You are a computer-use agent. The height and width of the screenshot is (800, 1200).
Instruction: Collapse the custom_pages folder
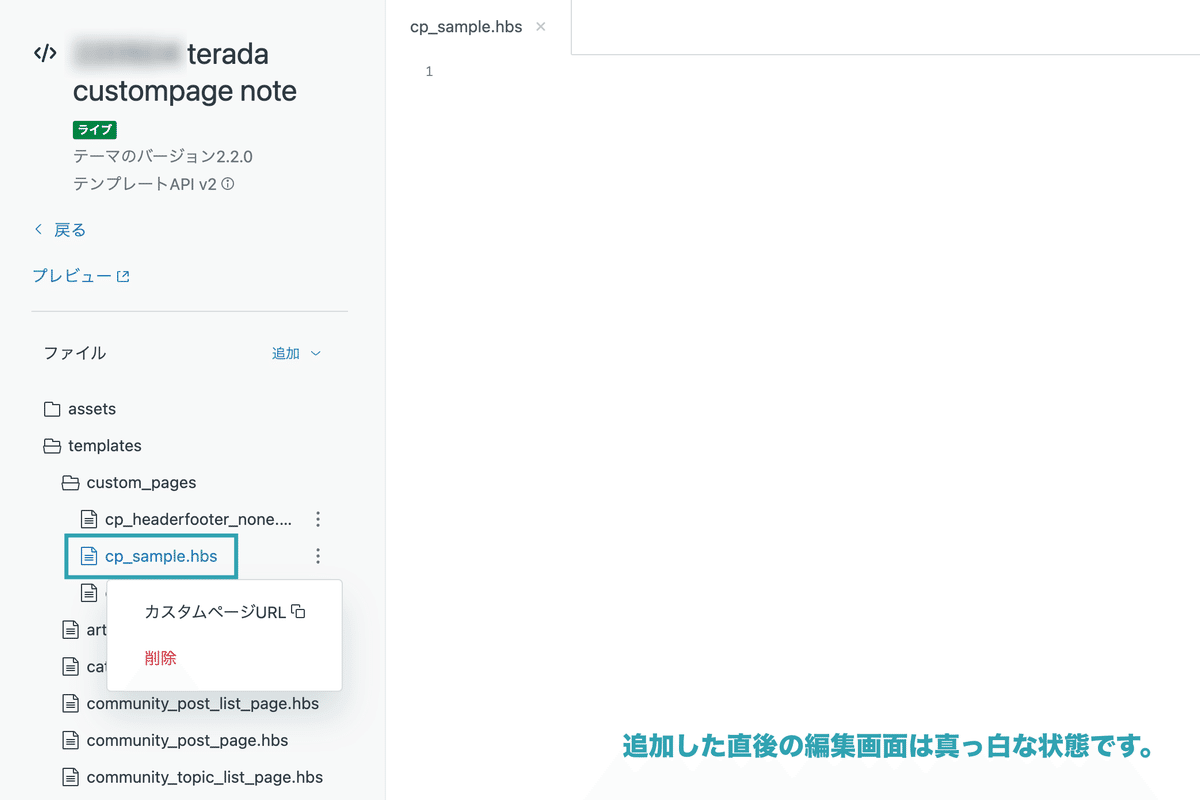point(129,483)
